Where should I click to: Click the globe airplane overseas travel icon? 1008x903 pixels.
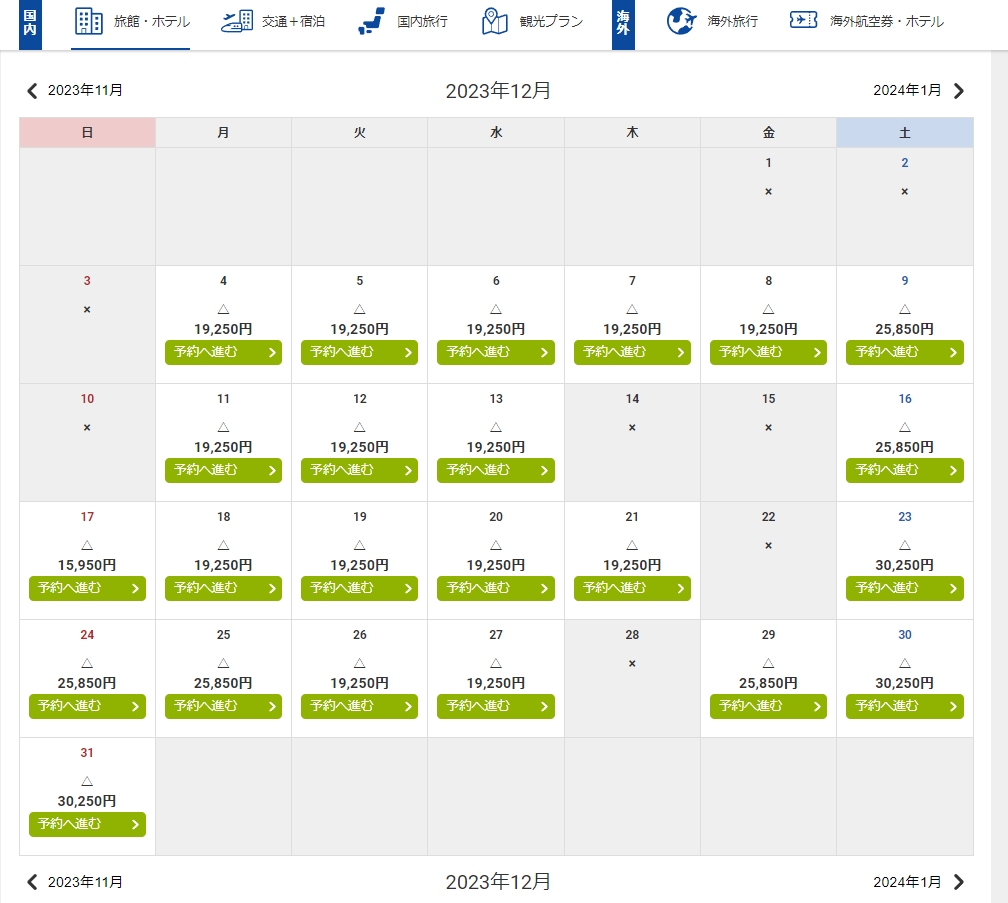(681, 21)
